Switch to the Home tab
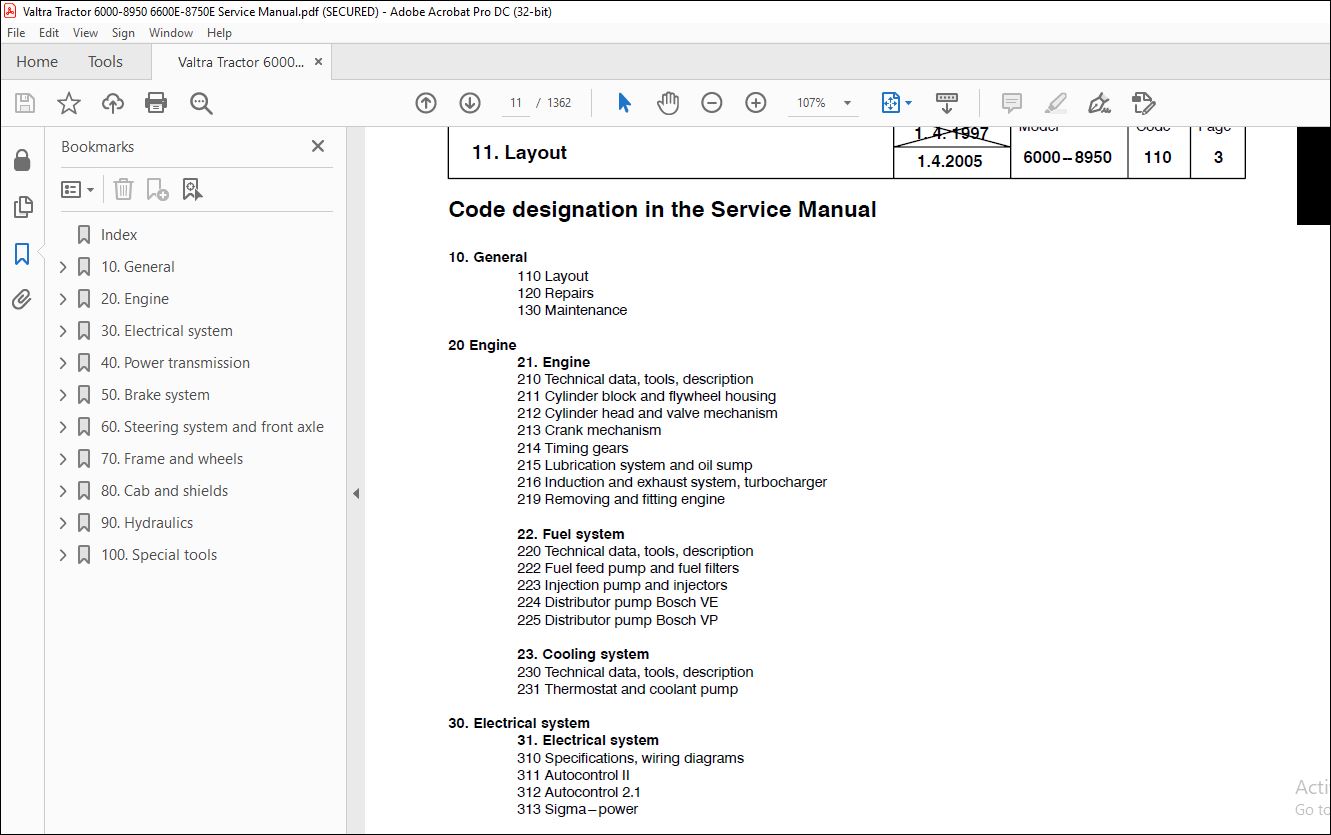This screenshot has width=1331, height=835. tap(37, 62)
